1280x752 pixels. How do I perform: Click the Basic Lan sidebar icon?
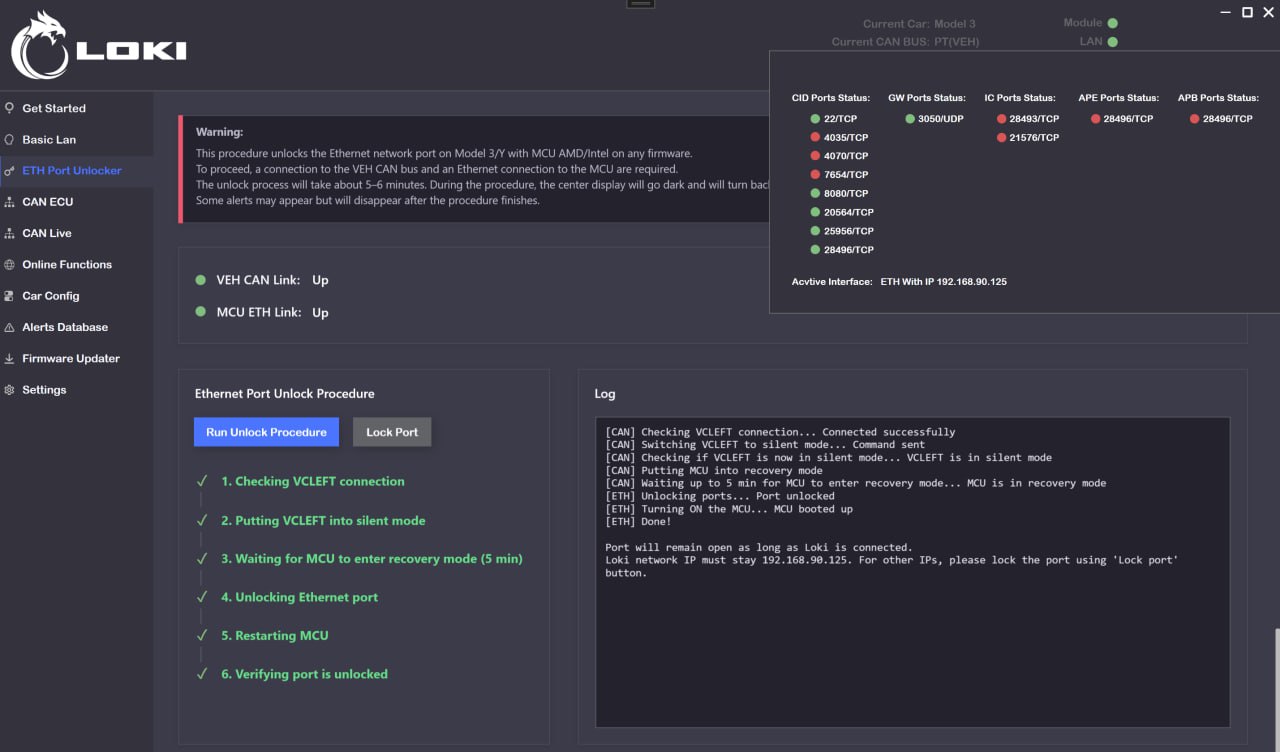[10, 139]
